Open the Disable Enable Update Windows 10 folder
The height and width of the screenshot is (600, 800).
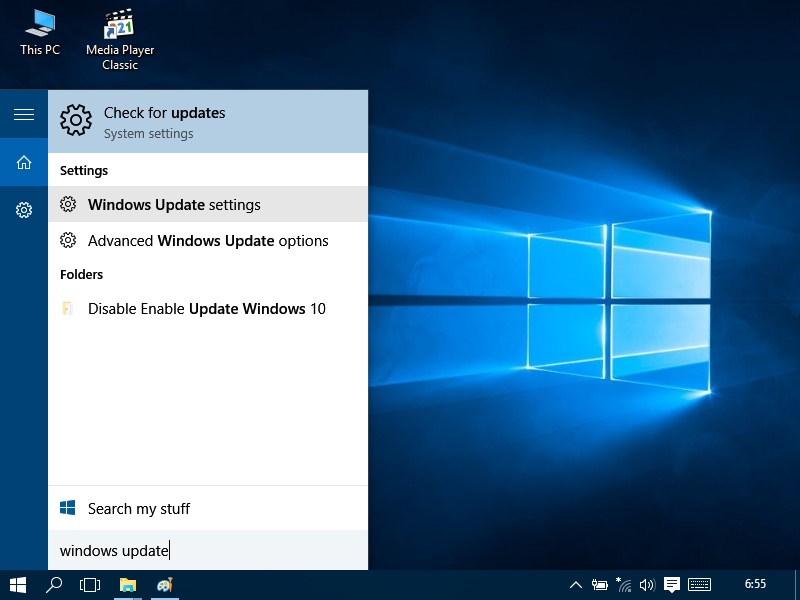point(206,309)
